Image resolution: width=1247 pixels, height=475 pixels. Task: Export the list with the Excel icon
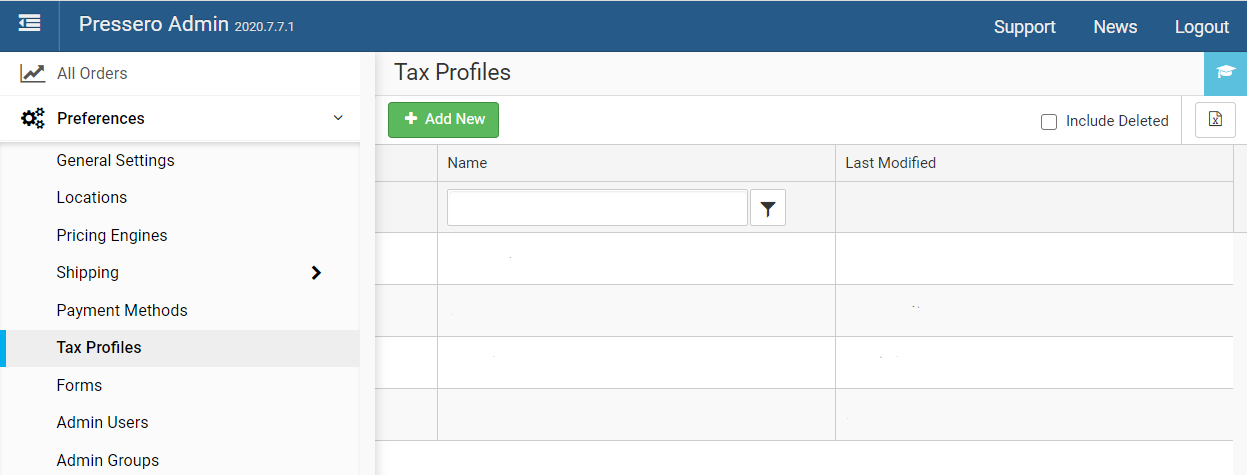1215,120
